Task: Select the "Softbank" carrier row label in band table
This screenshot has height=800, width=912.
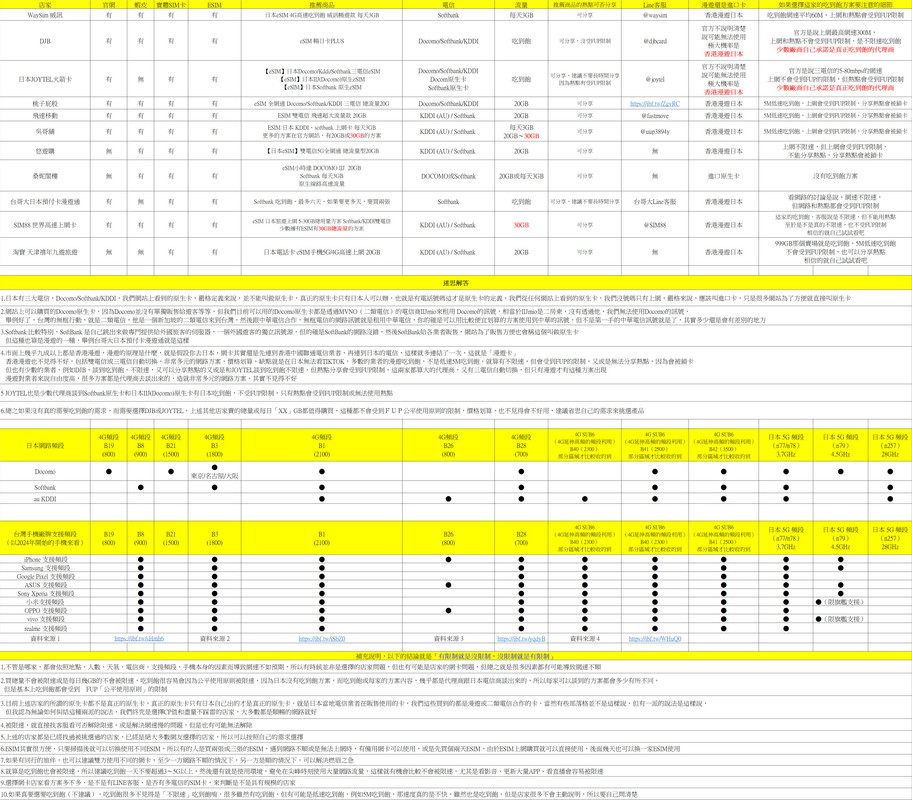Action: (45, 488)
